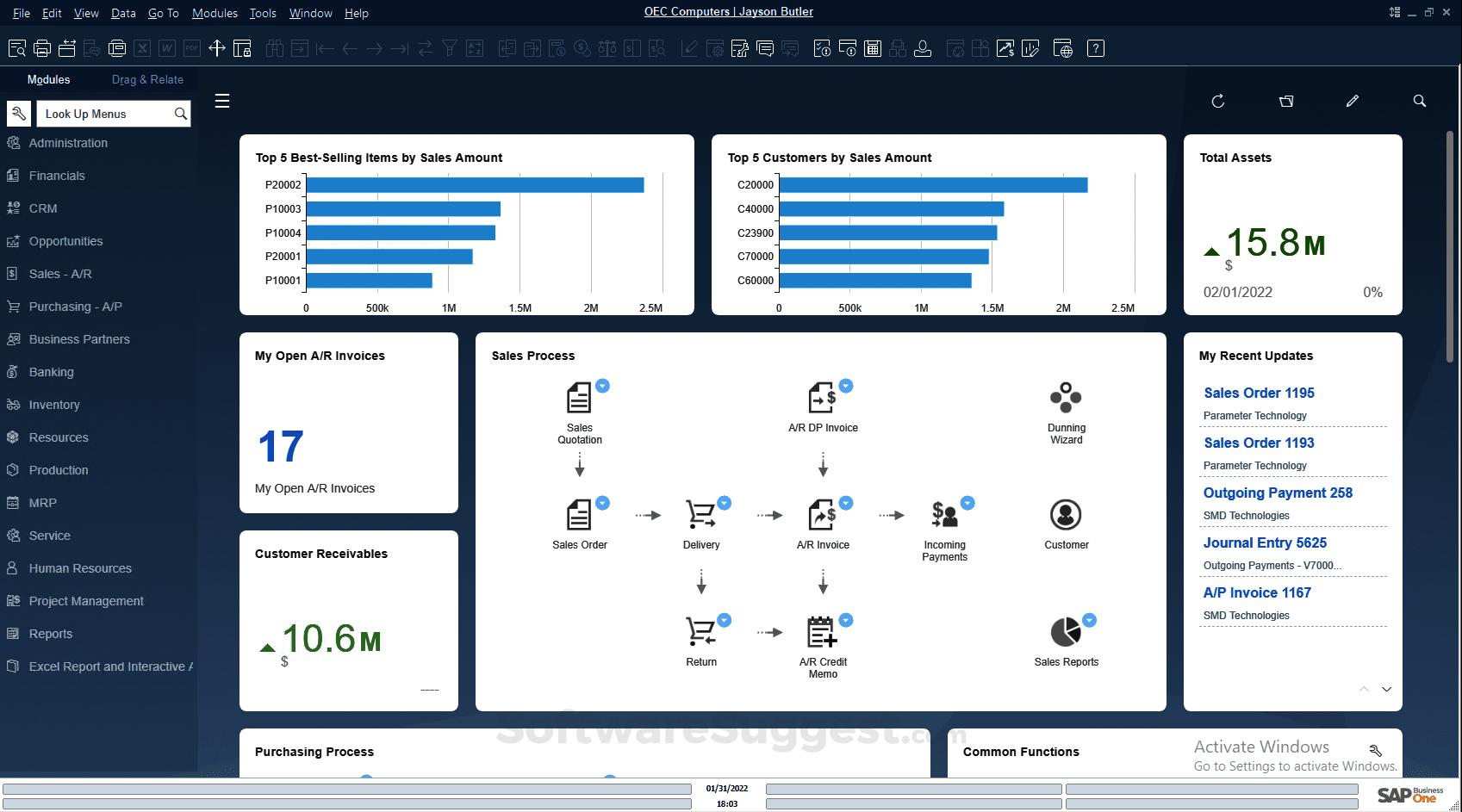Export data to Microsoft Excel
Screen dimensions: 1462x812
click(142, 48)
